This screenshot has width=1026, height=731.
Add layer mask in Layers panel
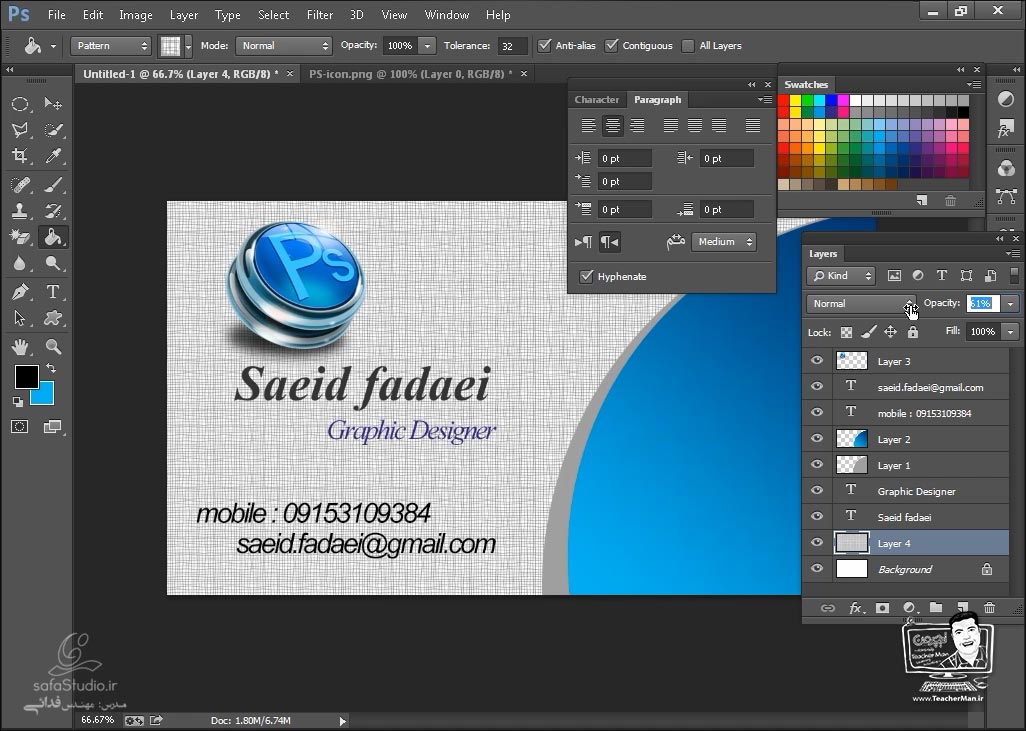point(882,608)
